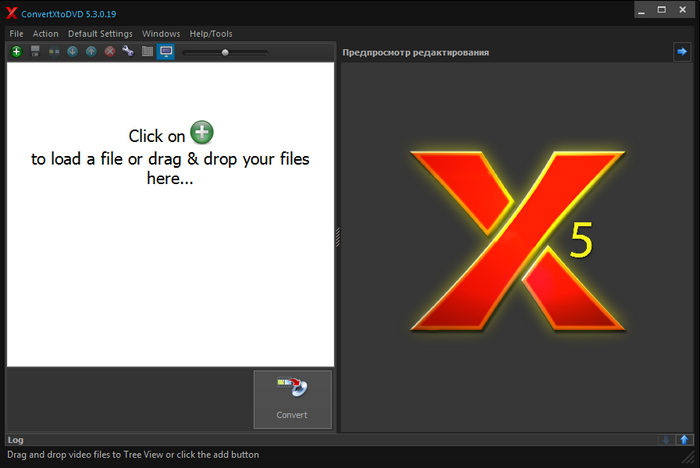Click the ConvertXtoDVD X logo in title bar
The image size is (700, 468).
pyautogui.click(x=12, y=13)
